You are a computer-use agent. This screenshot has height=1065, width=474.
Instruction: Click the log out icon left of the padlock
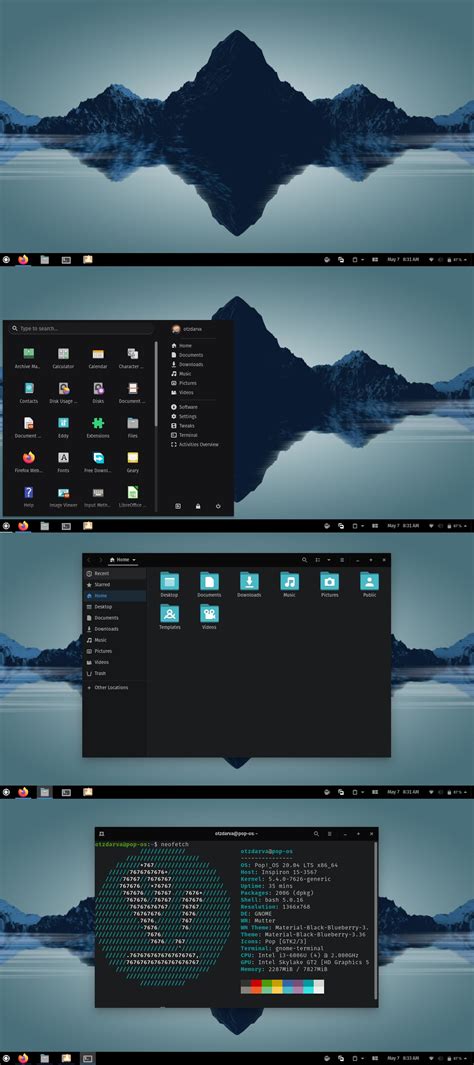pyautogui.click(x=178, y=506)
